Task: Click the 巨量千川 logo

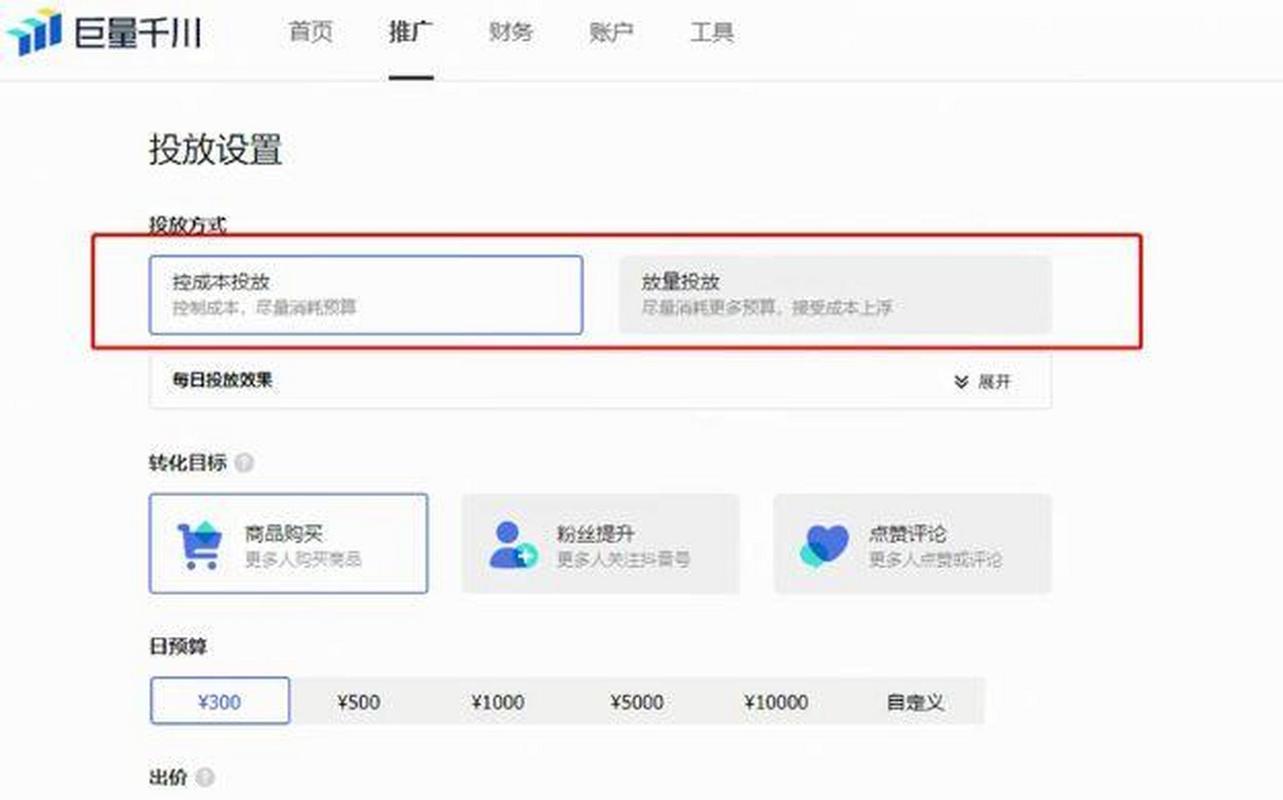Action: pyautogui.click(x=104, y=32)
